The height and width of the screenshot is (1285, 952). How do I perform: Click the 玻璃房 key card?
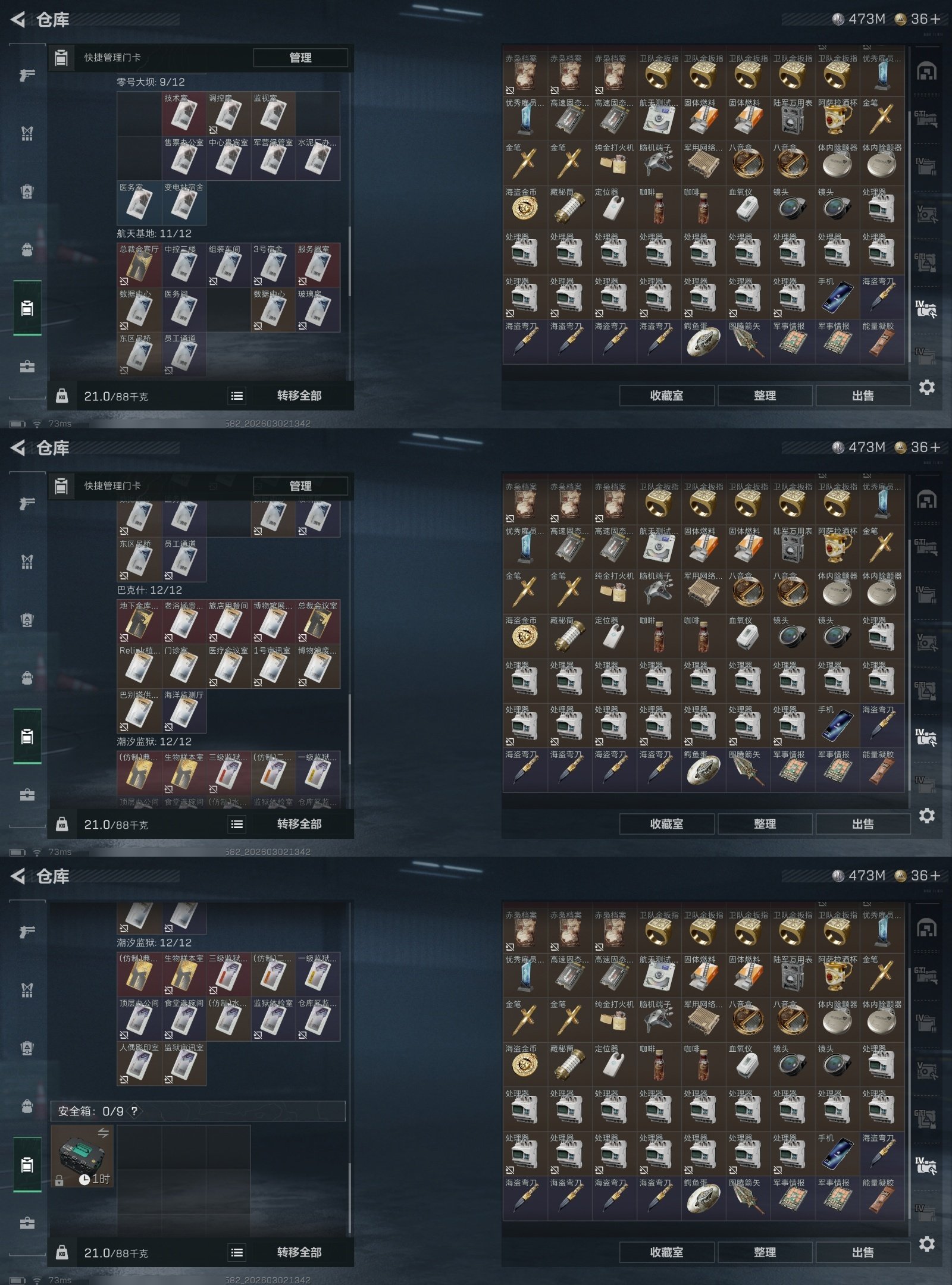click(x=318, y=309)
